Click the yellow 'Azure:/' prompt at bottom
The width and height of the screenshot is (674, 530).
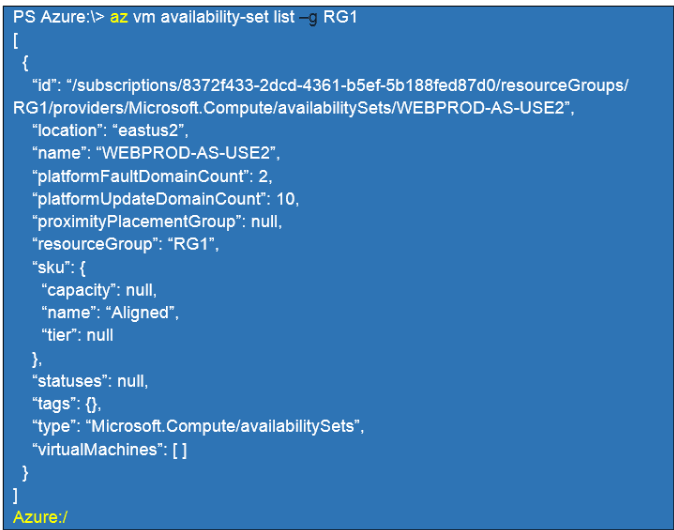(41, 517)
